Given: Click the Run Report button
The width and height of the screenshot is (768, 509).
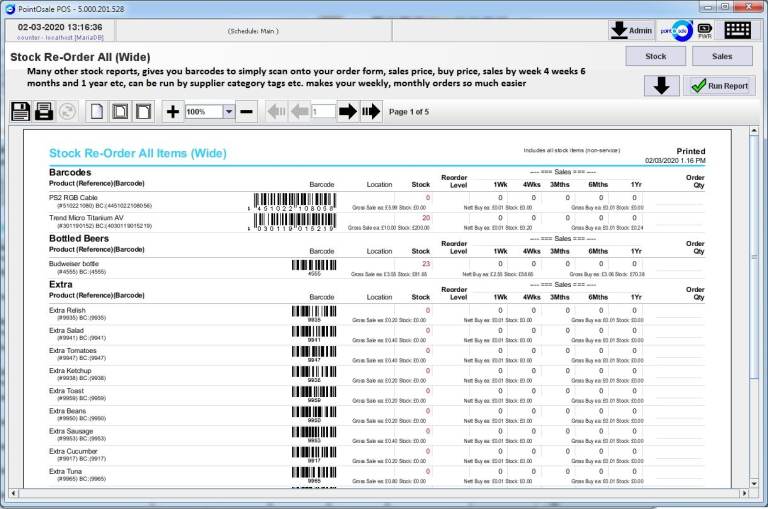Looking at the screenshot, I should [x=719, y=86].
